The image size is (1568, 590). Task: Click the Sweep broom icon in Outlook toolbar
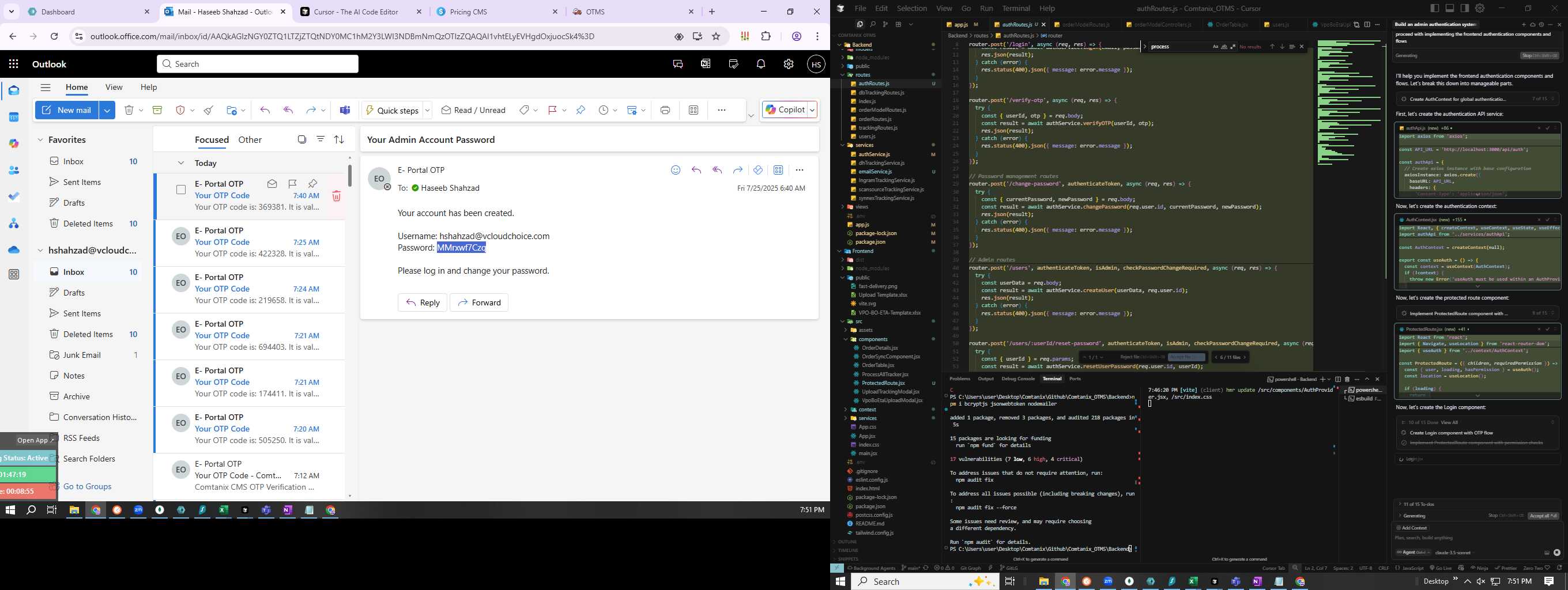209,110
